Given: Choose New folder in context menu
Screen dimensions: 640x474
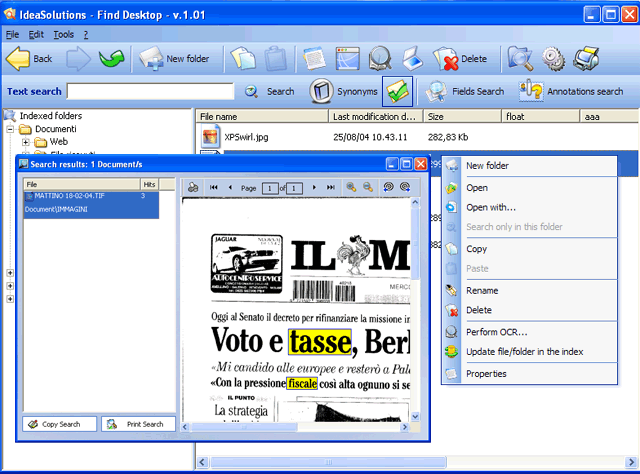Looking at the screenshot, I should (x=529, y=166).
